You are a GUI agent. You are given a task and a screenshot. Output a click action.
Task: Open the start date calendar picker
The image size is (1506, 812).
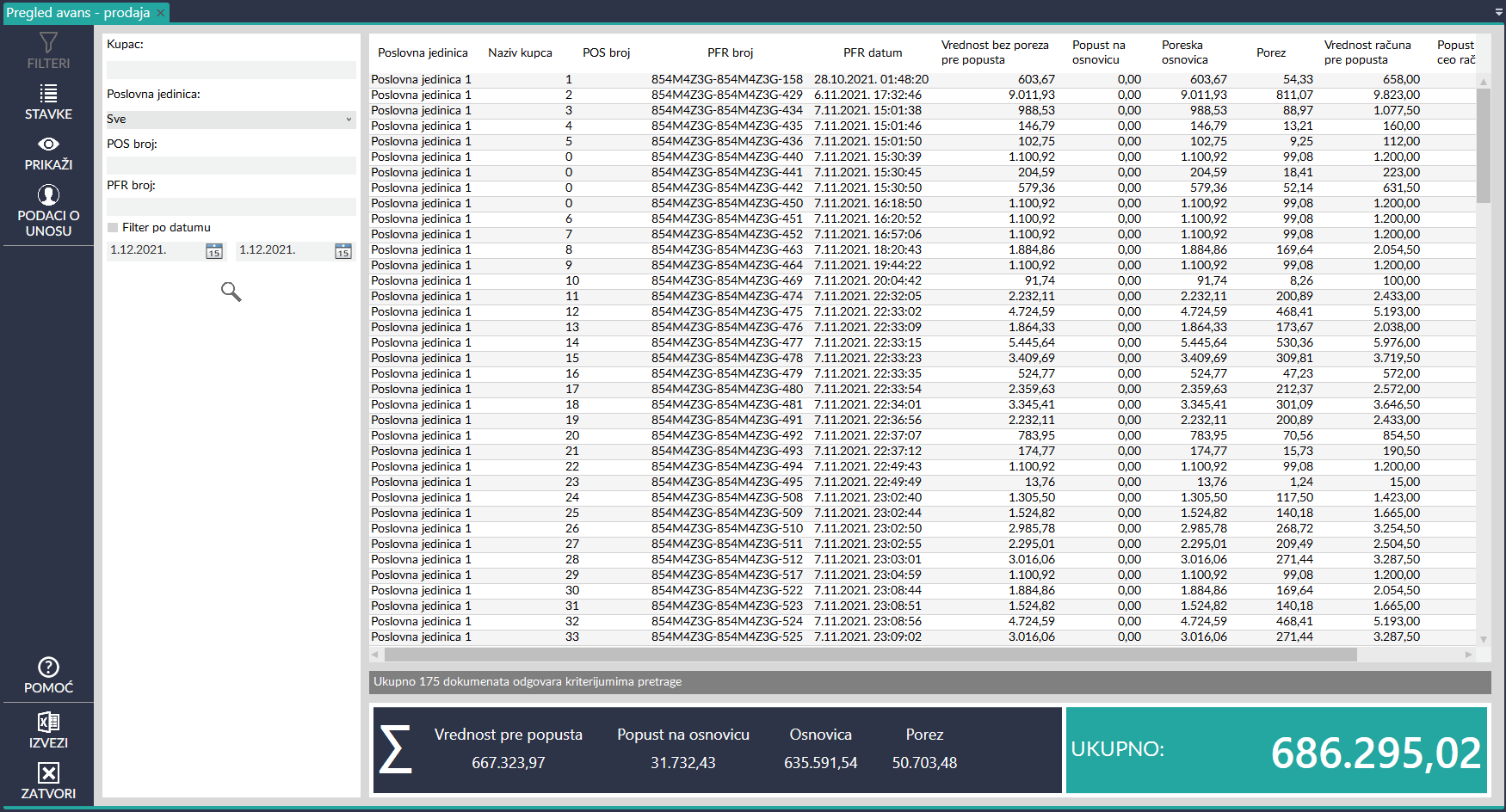[214, 251]
